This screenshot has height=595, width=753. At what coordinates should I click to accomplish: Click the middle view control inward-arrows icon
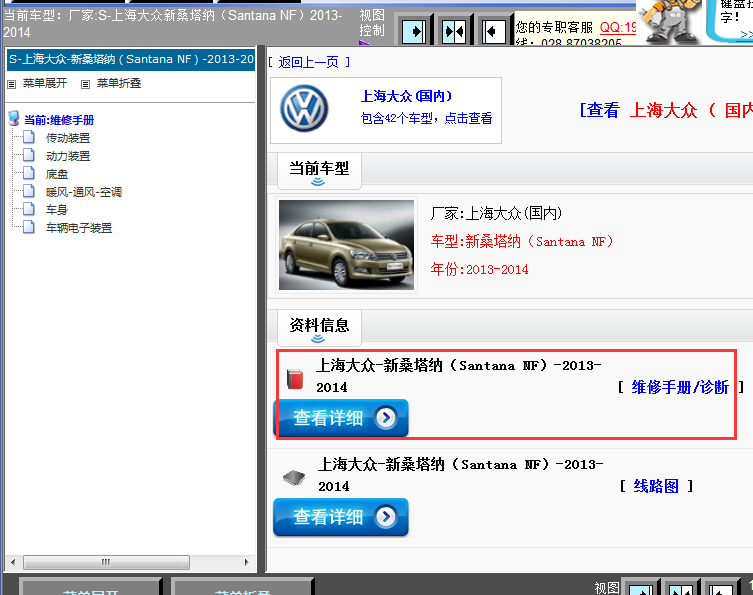454,32
